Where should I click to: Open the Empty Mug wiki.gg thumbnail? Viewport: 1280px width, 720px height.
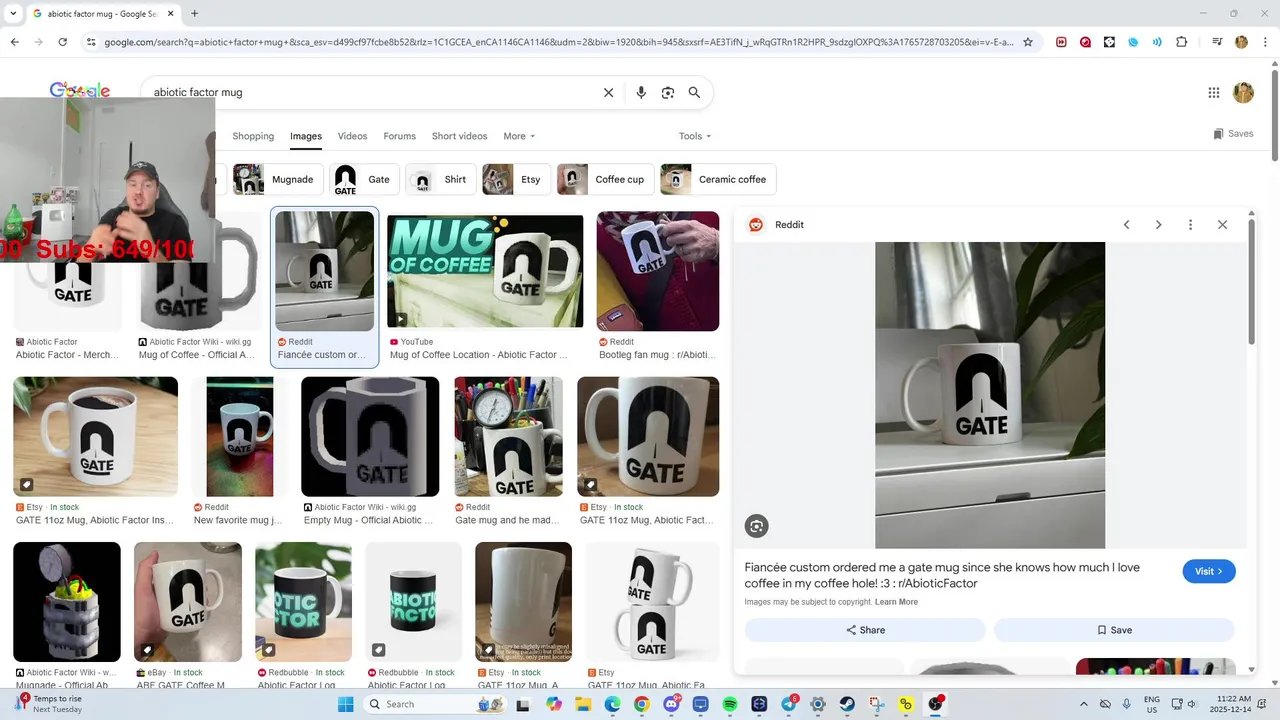pos(370,437)
